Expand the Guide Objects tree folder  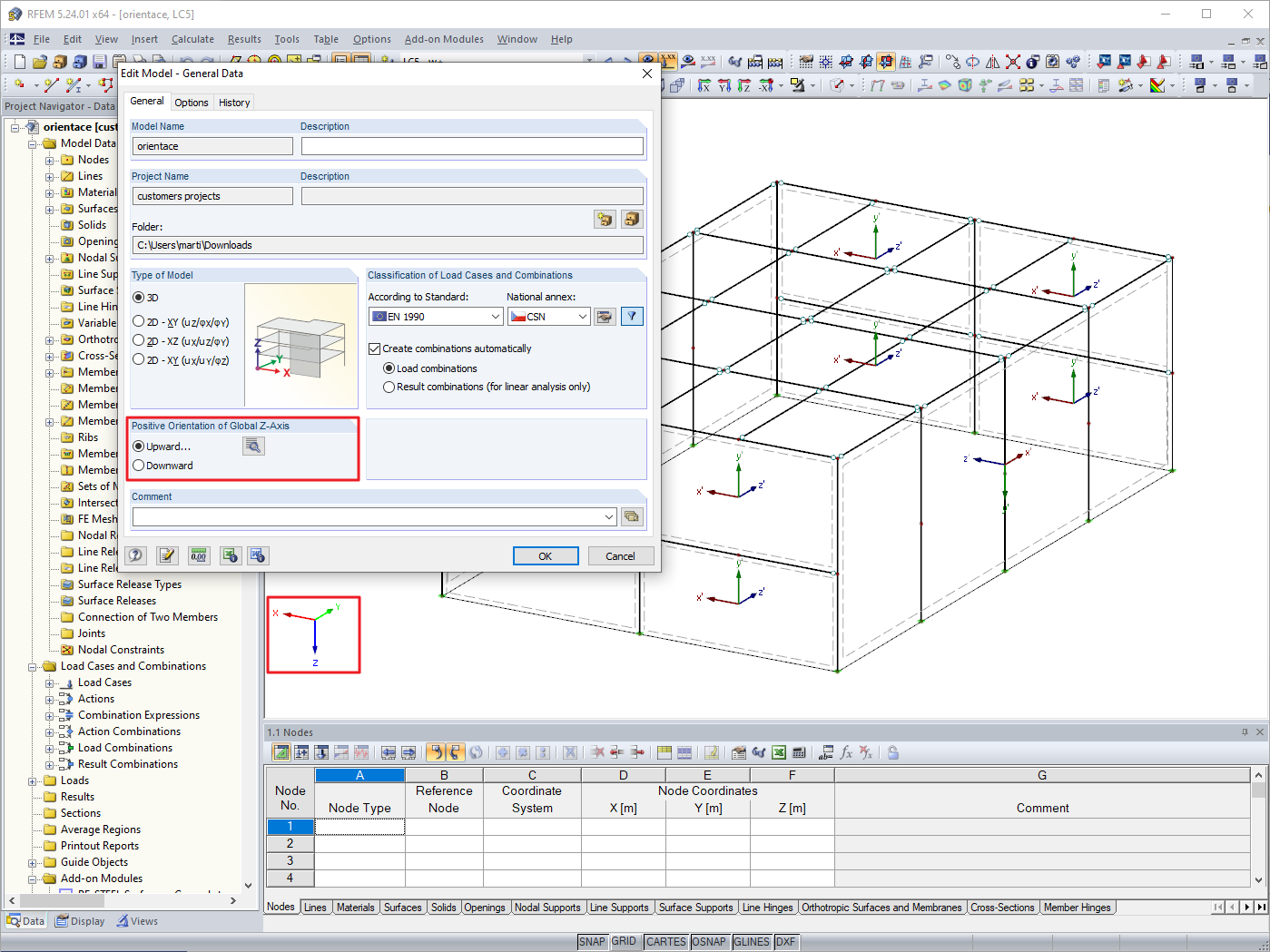pyautogui.click(x=33, y=862)
